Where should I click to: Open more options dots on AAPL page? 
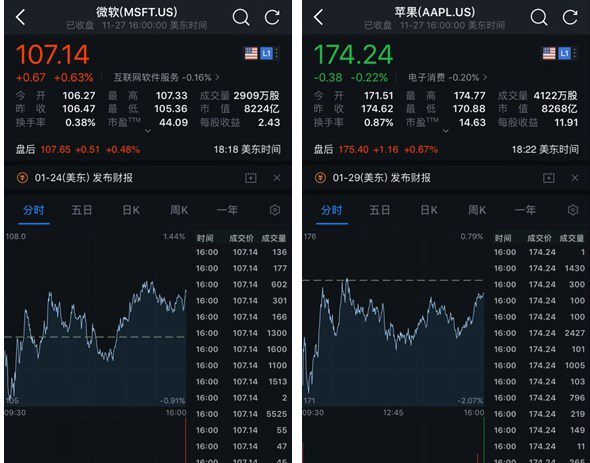coord(575,53)
